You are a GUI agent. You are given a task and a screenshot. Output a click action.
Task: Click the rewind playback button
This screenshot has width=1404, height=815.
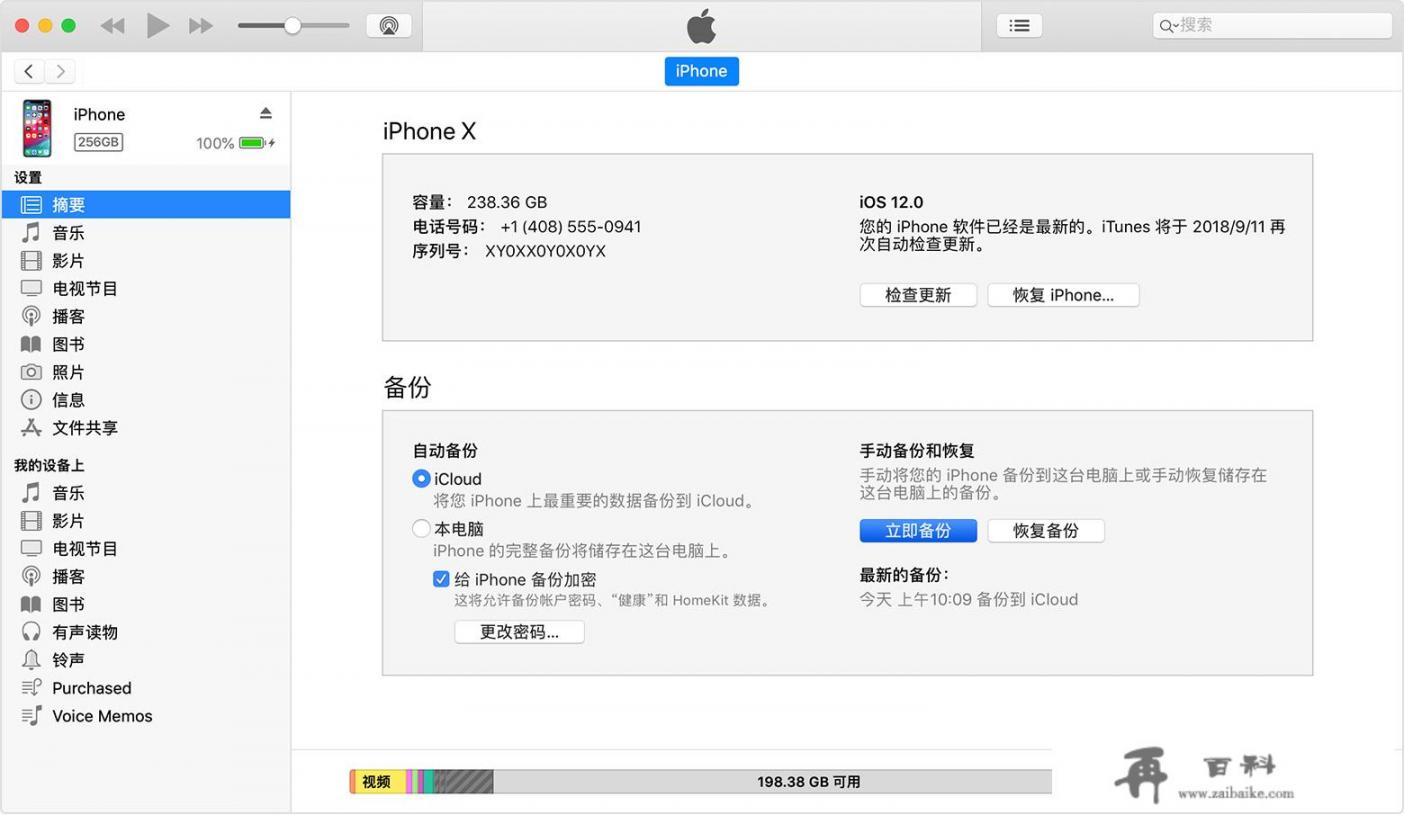(x=113, y=26)
